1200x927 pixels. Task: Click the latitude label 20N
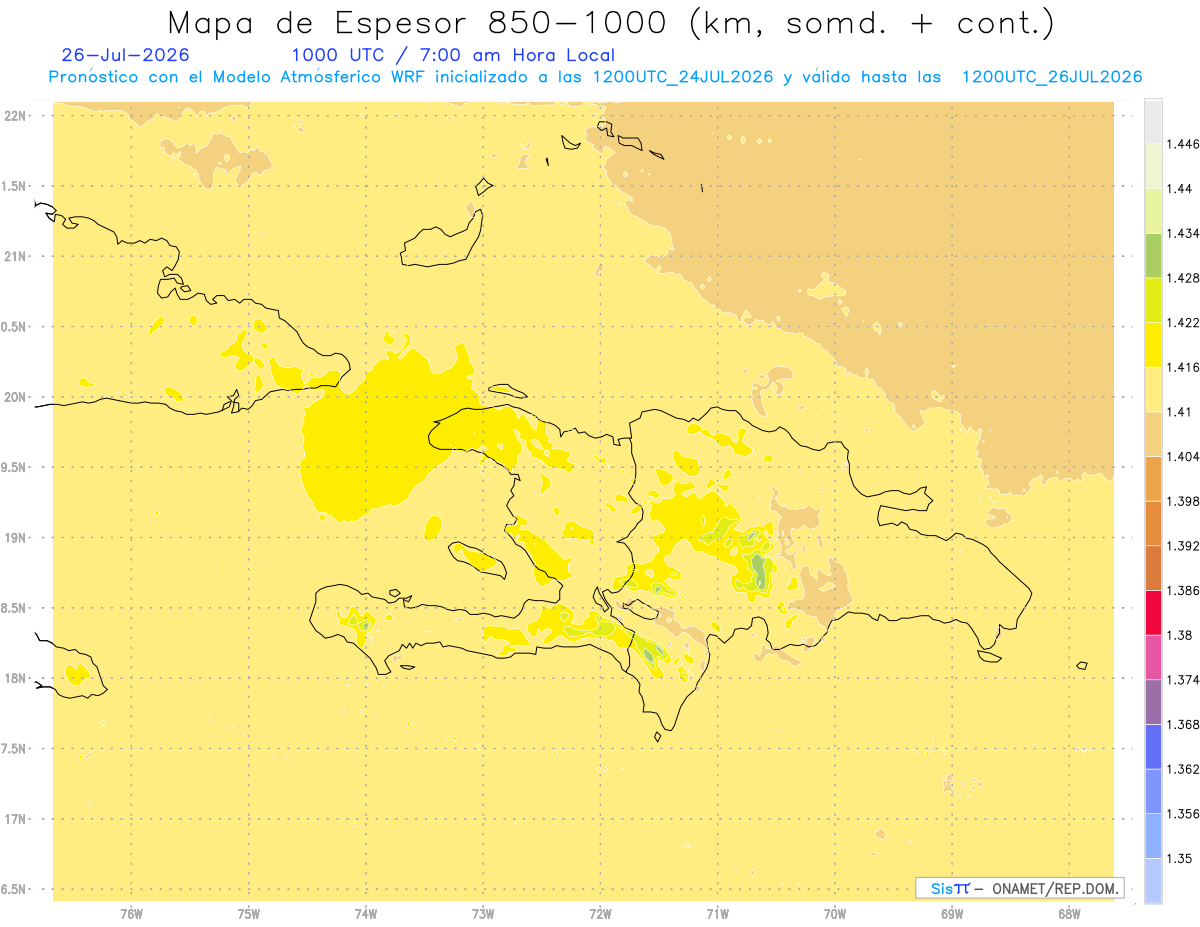tap(14, 397)
